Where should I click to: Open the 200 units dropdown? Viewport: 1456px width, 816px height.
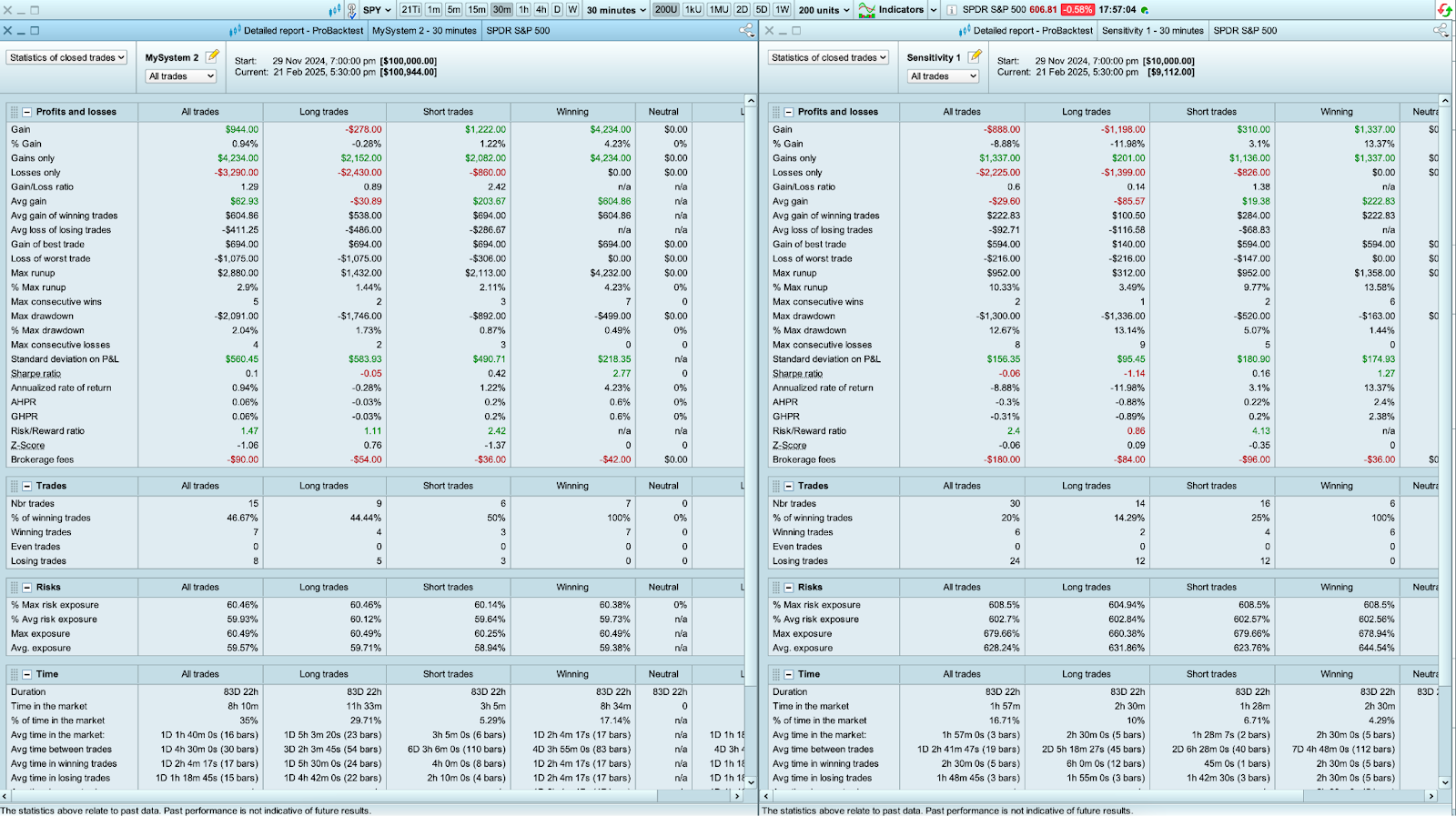824,10
